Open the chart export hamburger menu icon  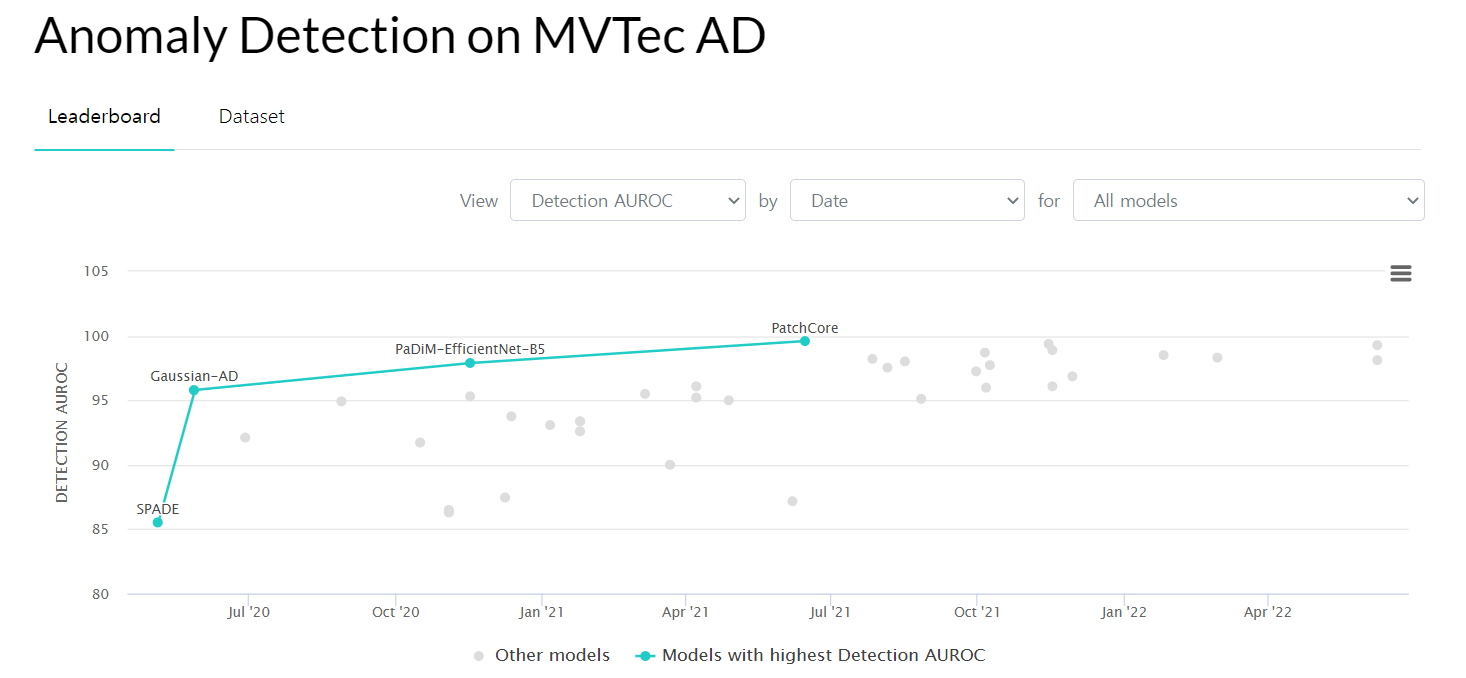[1400, 272]
